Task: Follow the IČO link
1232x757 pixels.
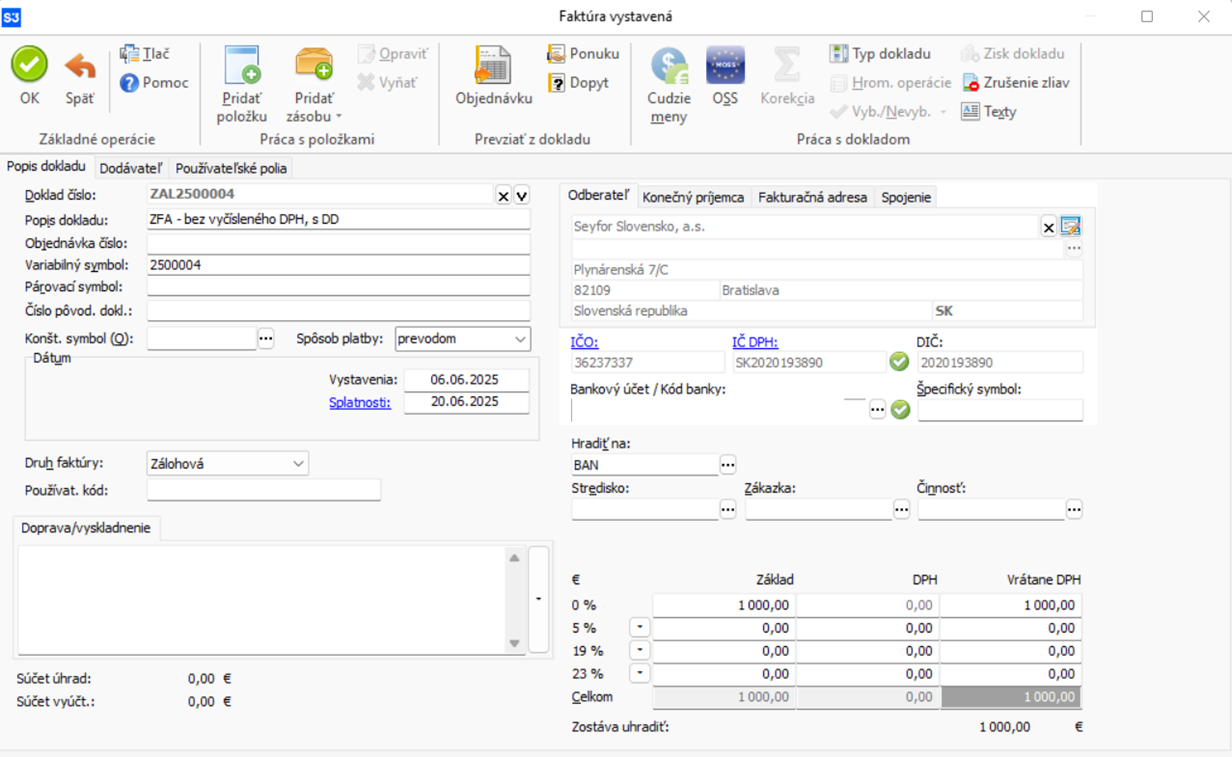Action: (x=585, y=342)
